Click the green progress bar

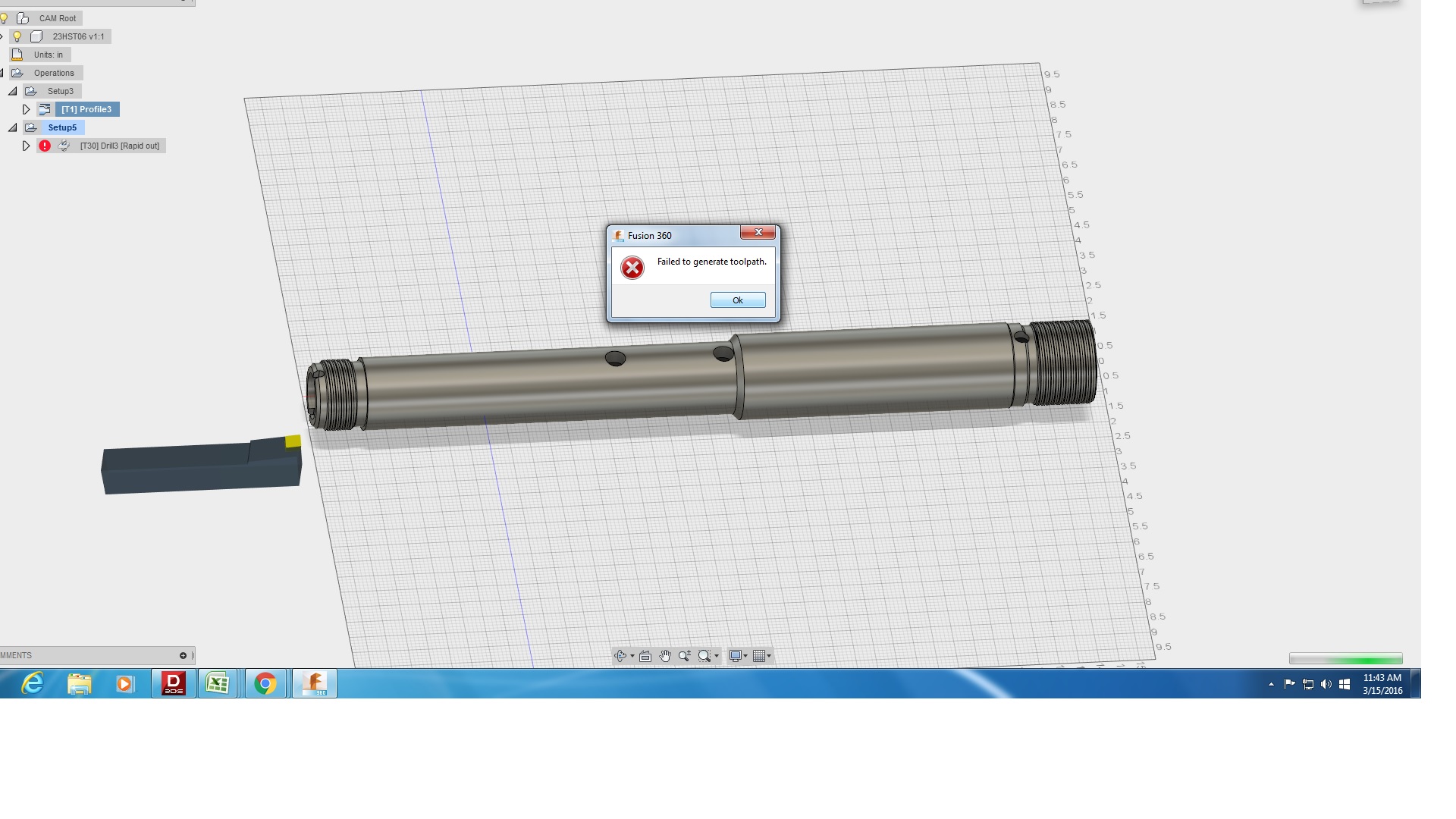point(1345,658)
